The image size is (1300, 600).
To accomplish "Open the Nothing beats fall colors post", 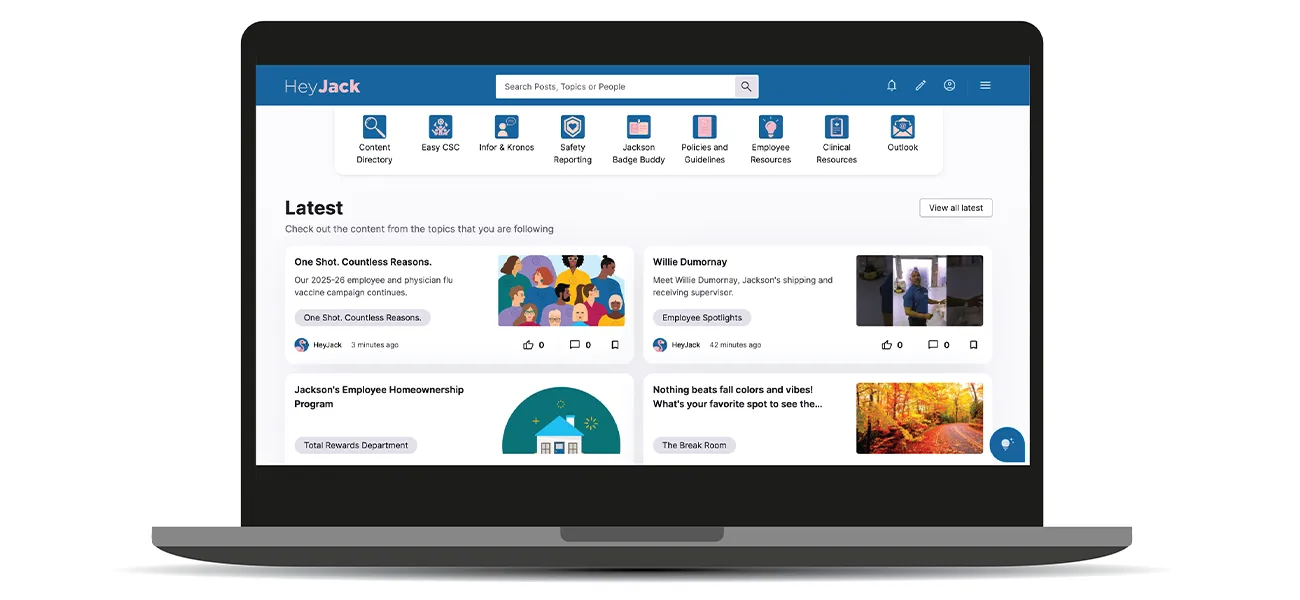I will coord(737,397).
